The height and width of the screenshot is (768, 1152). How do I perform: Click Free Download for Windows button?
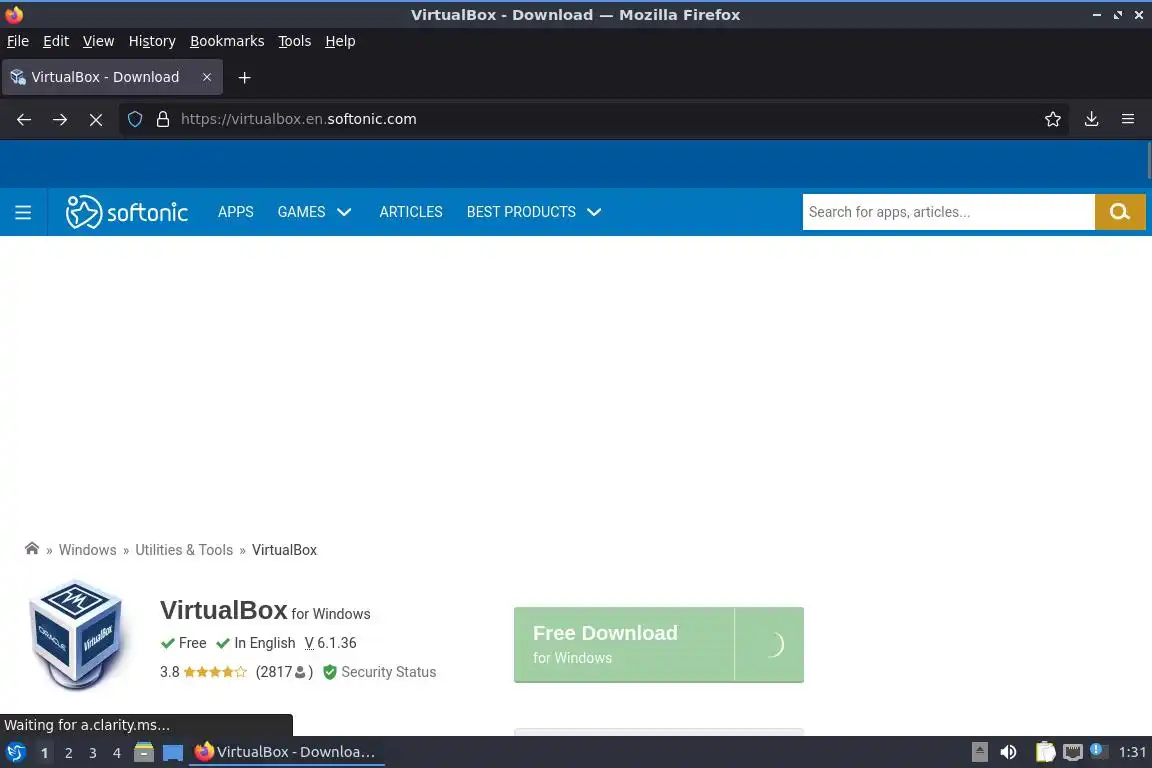pyautogui.click(x=624, y=645)
